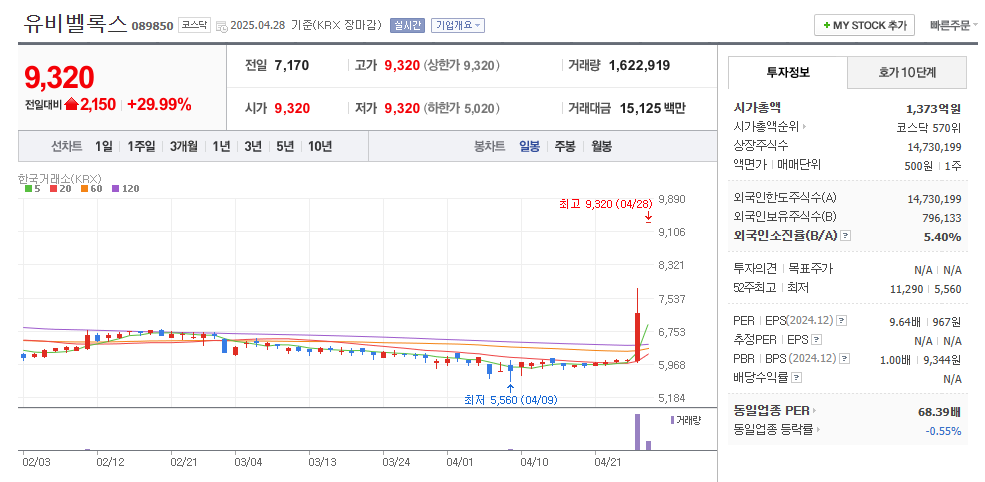Click the 상한가 9,320 upper limit text
This screenshot has height=482, width=985.
(x=462, y=65)
